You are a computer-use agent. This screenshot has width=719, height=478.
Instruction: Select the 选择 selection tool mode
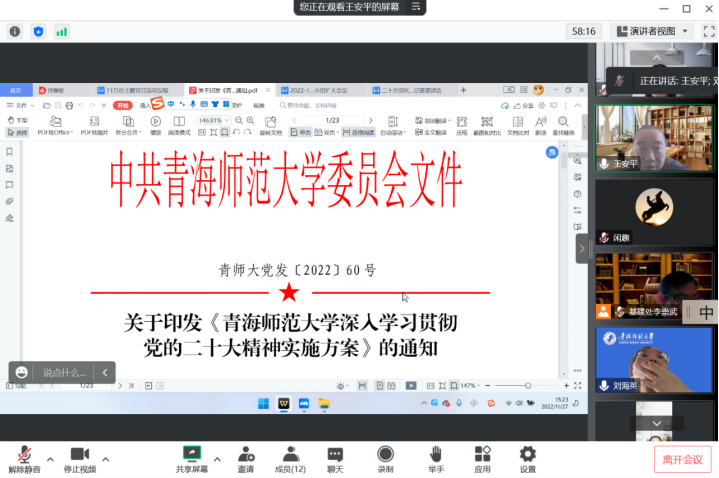click(17, 133)
